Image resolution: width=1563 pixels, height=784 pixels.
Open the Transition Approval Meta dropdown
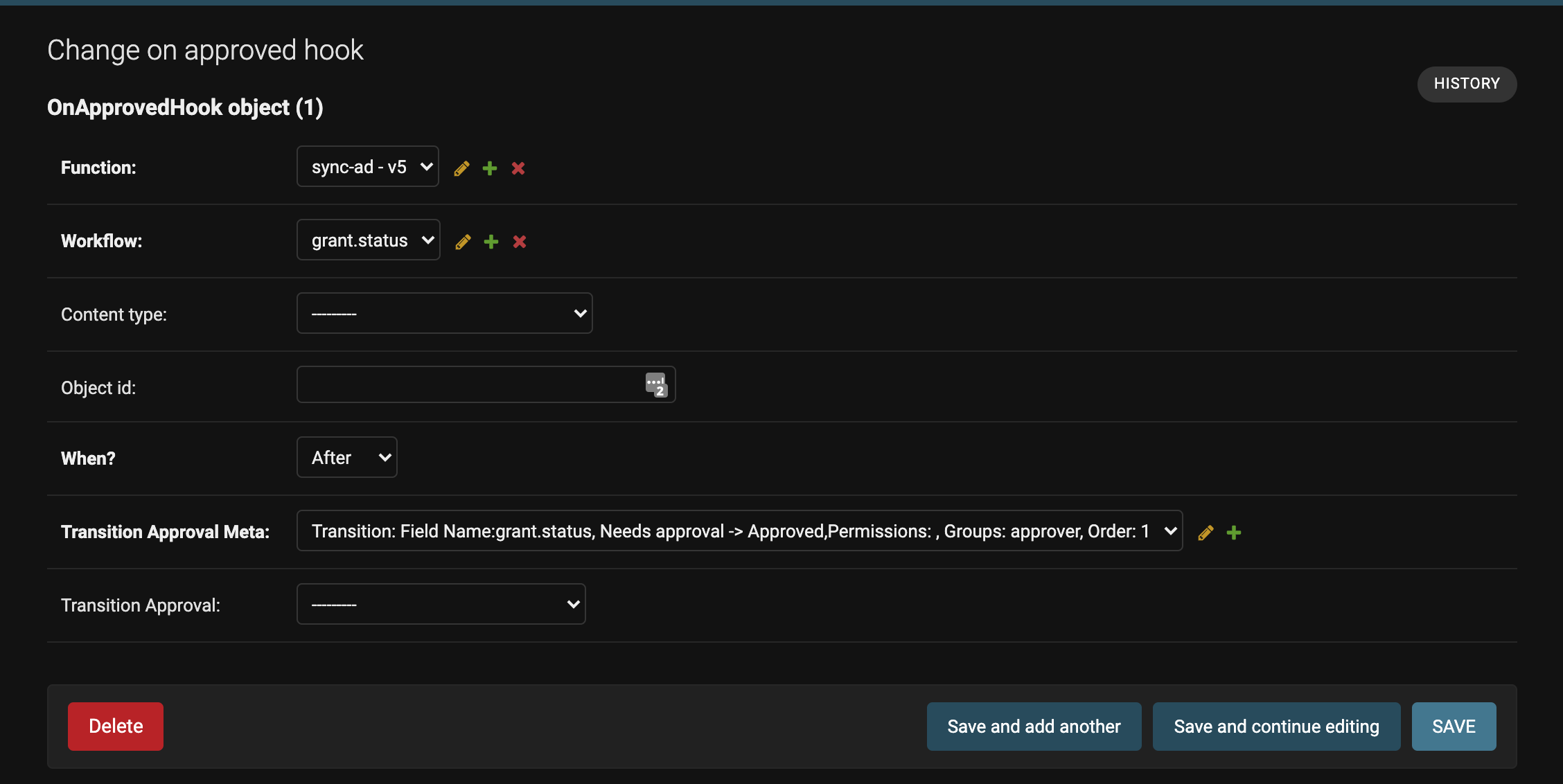point(739,531)
